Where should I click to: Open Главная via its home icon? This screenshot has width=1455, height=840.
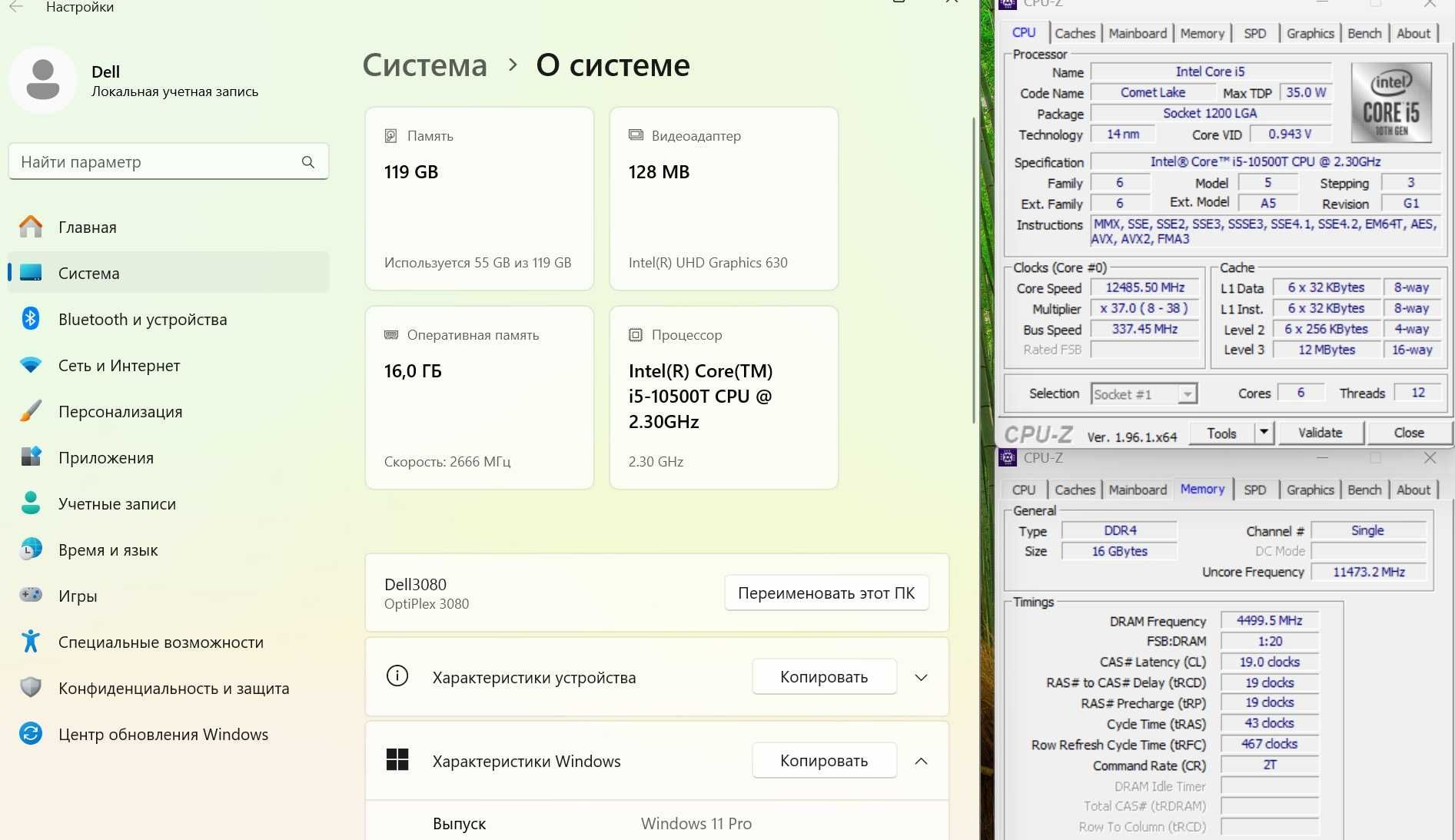31,227
